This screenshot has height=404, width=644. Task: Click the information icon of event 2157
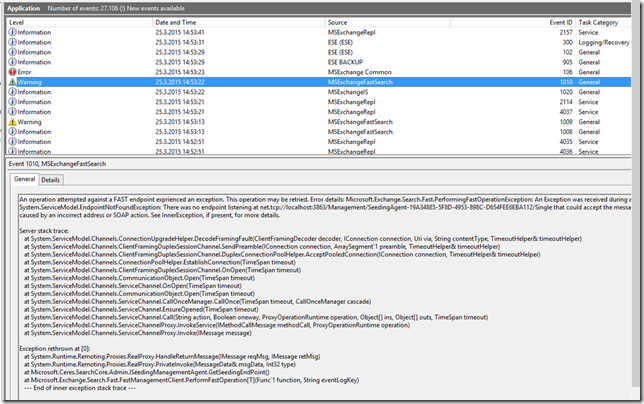click(13, 32)
